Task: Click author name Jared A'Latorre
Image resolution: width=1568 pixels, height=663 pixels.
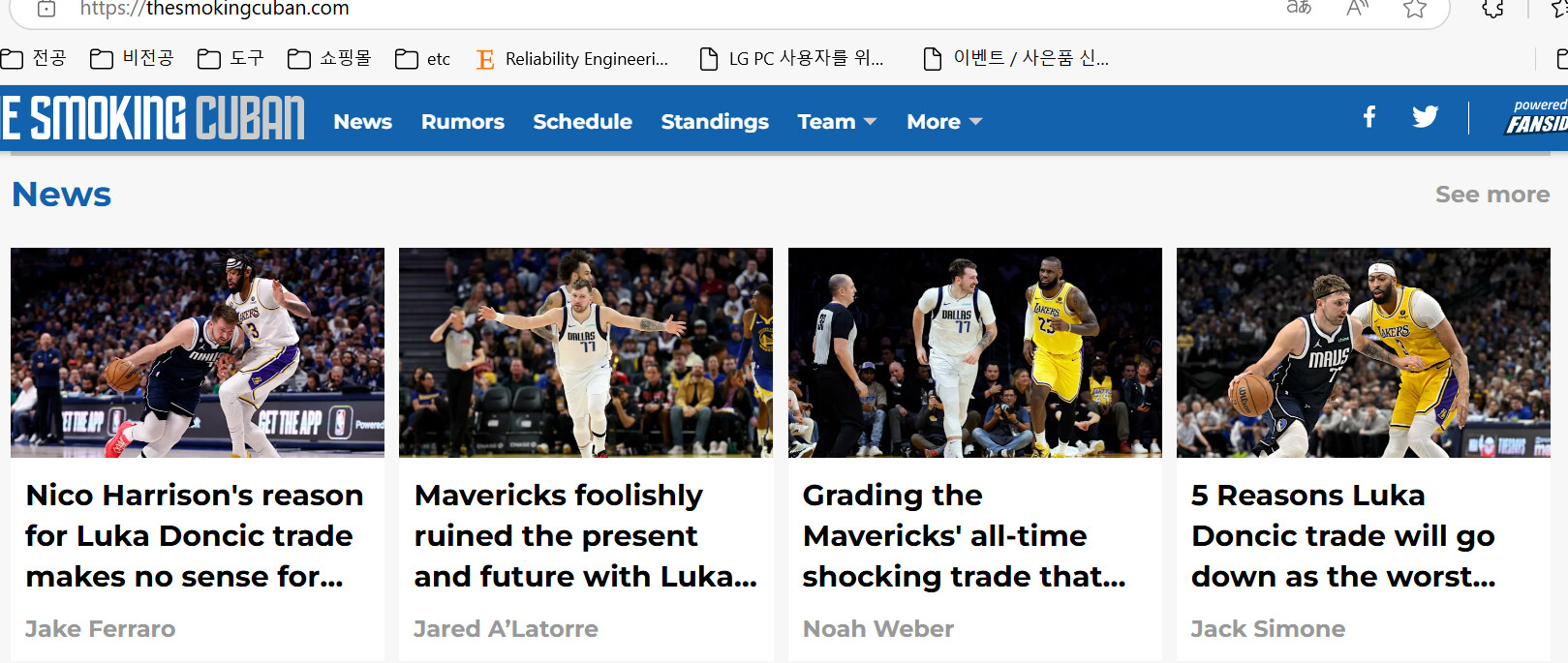Action: click(507, 629)
